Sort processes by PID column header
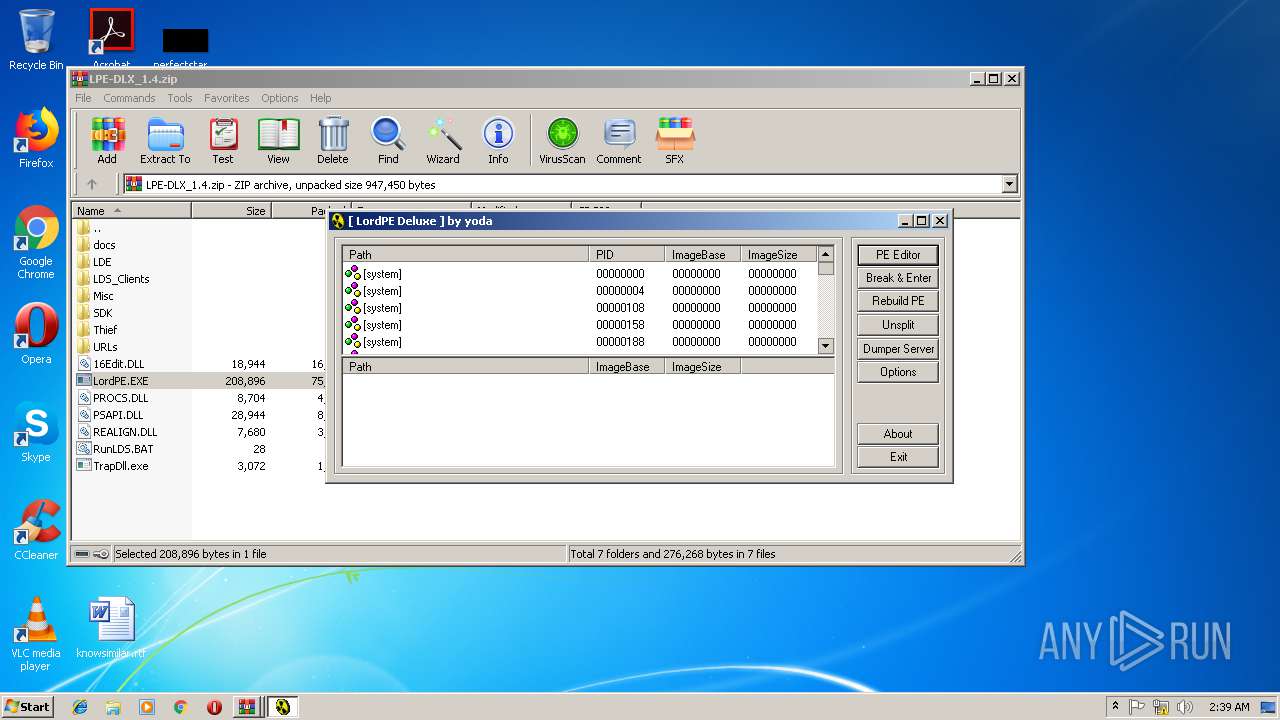Screen dimensions: 1280x720 (x=627, y=255)
